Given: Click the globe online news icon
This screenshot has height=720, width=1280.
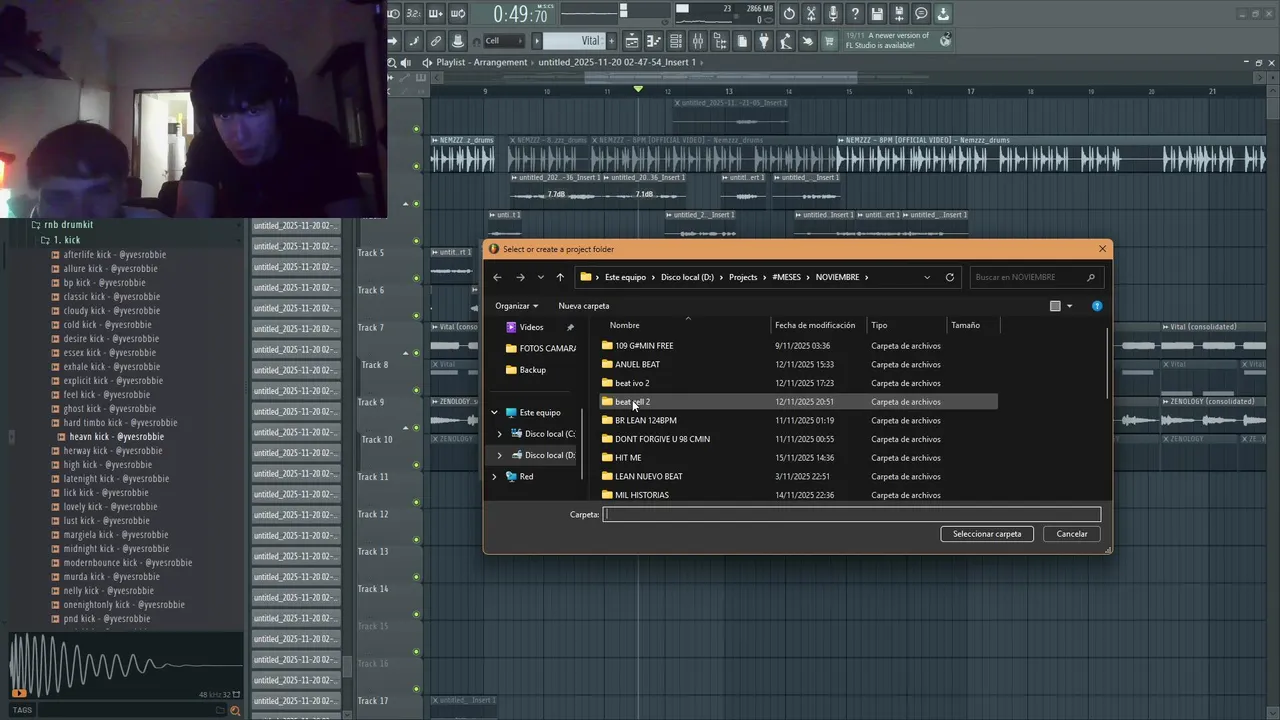Looking at the screenshot, I should tap(946, 40).
